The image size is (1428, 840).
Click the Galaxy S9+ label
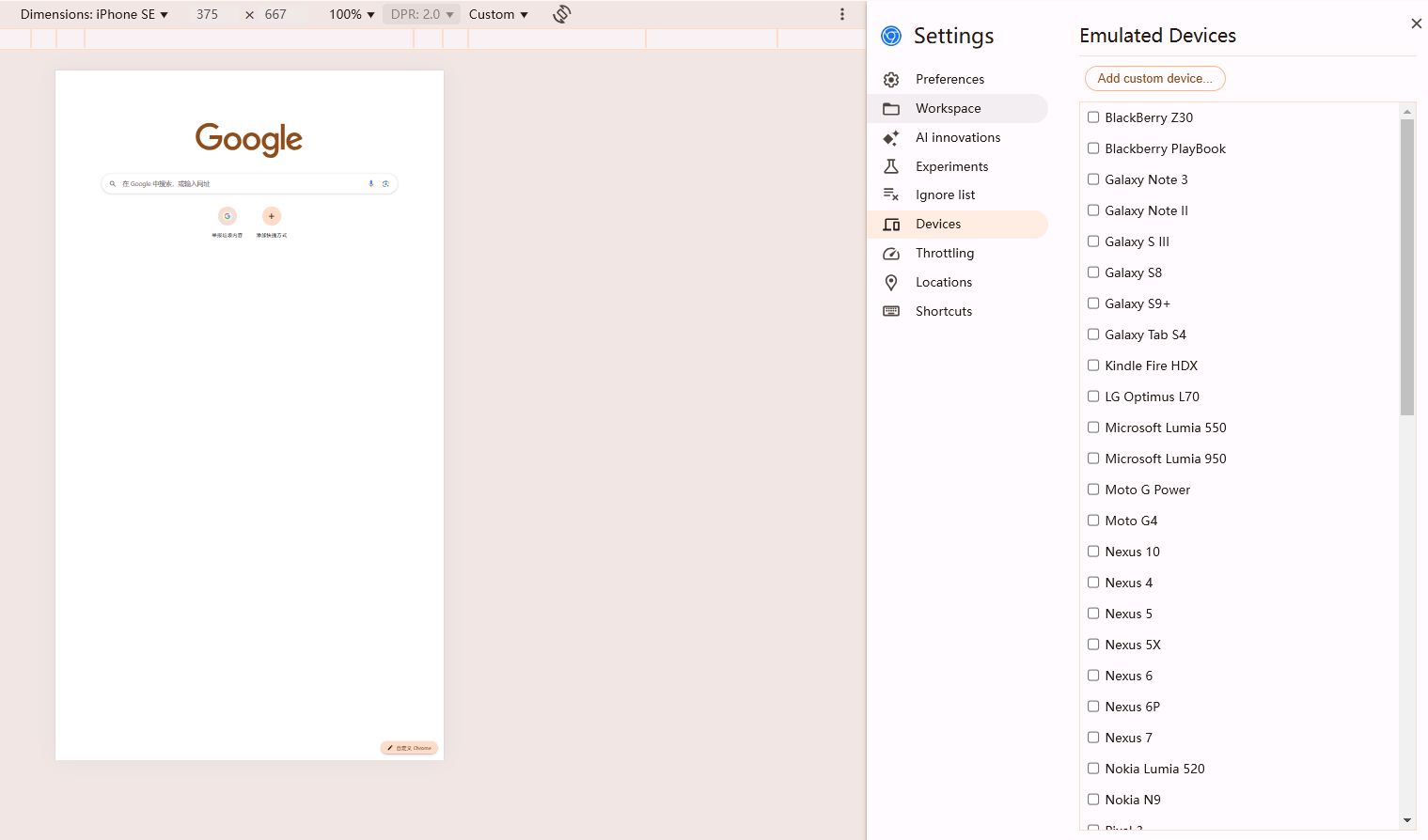coord(1138,303)
